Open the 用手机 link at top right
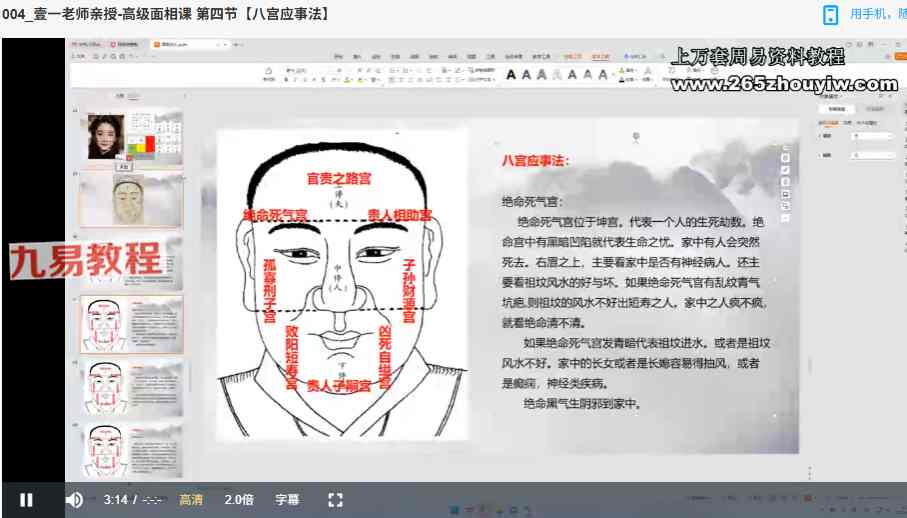The height and width of the screenshot is (518, 907). (877, 14)
